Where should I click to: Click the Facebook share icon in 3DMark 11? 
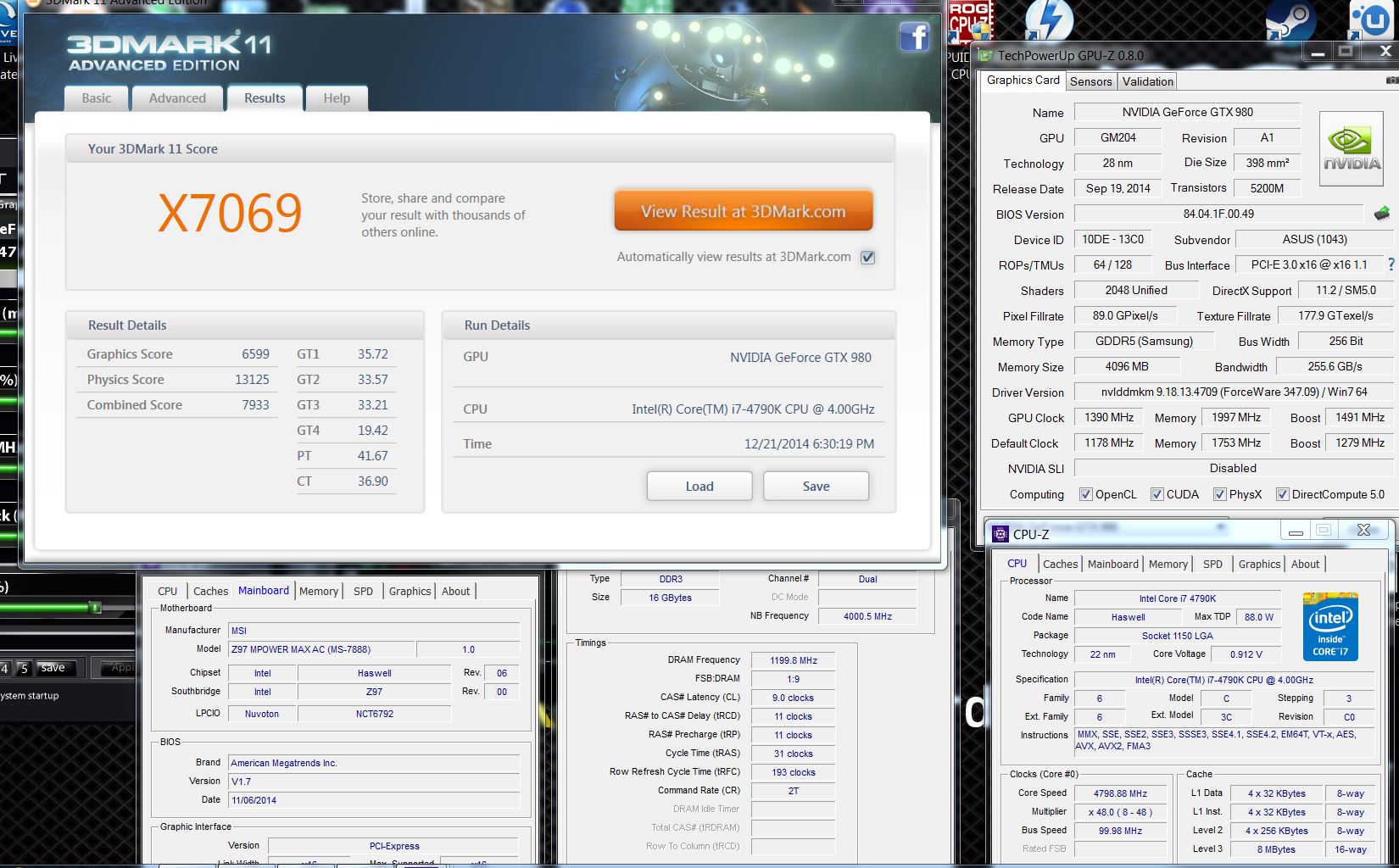pyautogui.click(x=914, y=36)
